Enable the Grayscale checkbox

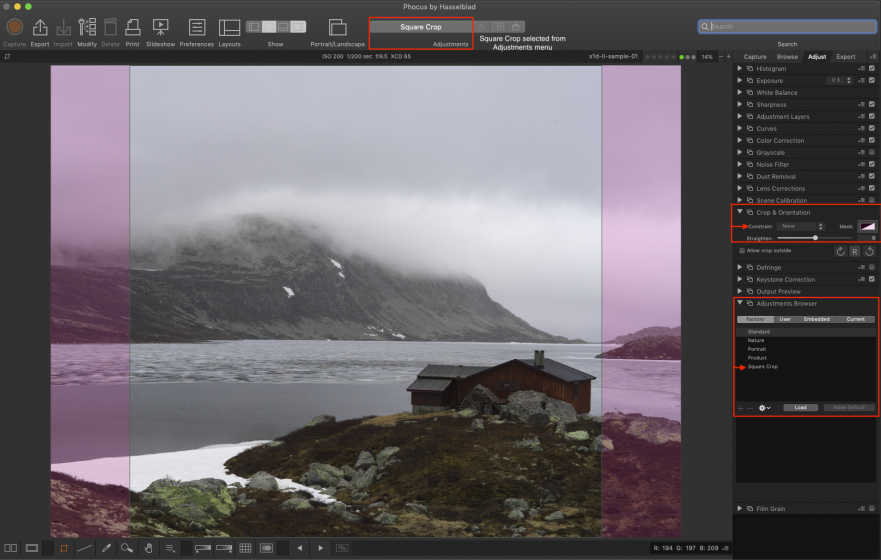pyautogui.click(x=872, y=152)
